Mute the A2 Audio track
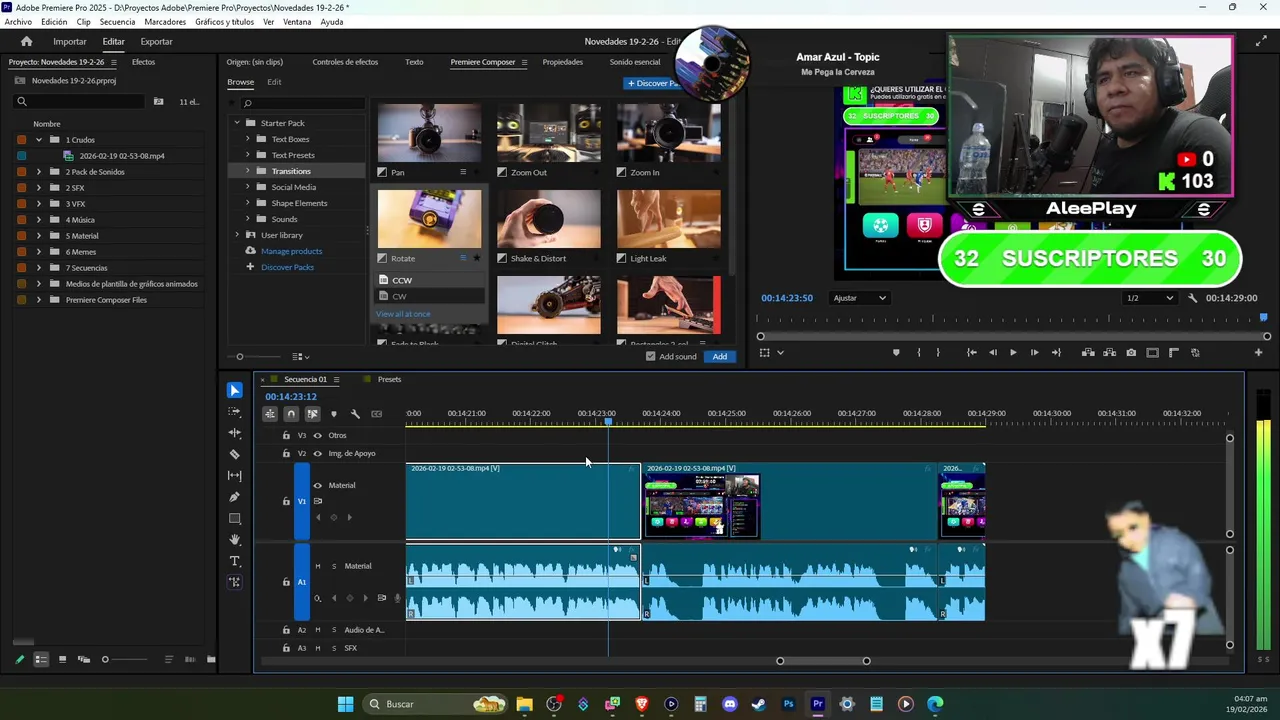This screenshot has width=1280, height=720. [318, 630]
